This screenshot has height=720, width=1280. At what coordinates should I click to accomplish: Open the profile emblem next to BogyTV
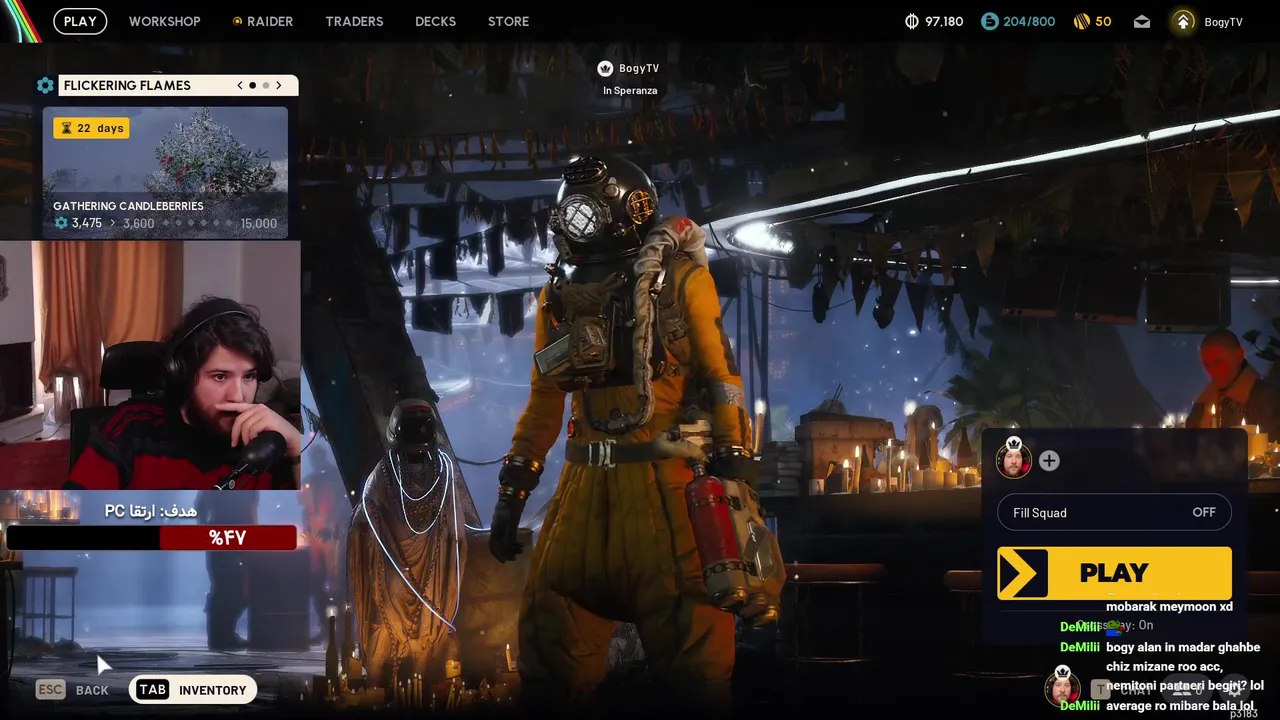click(1183, 21)
